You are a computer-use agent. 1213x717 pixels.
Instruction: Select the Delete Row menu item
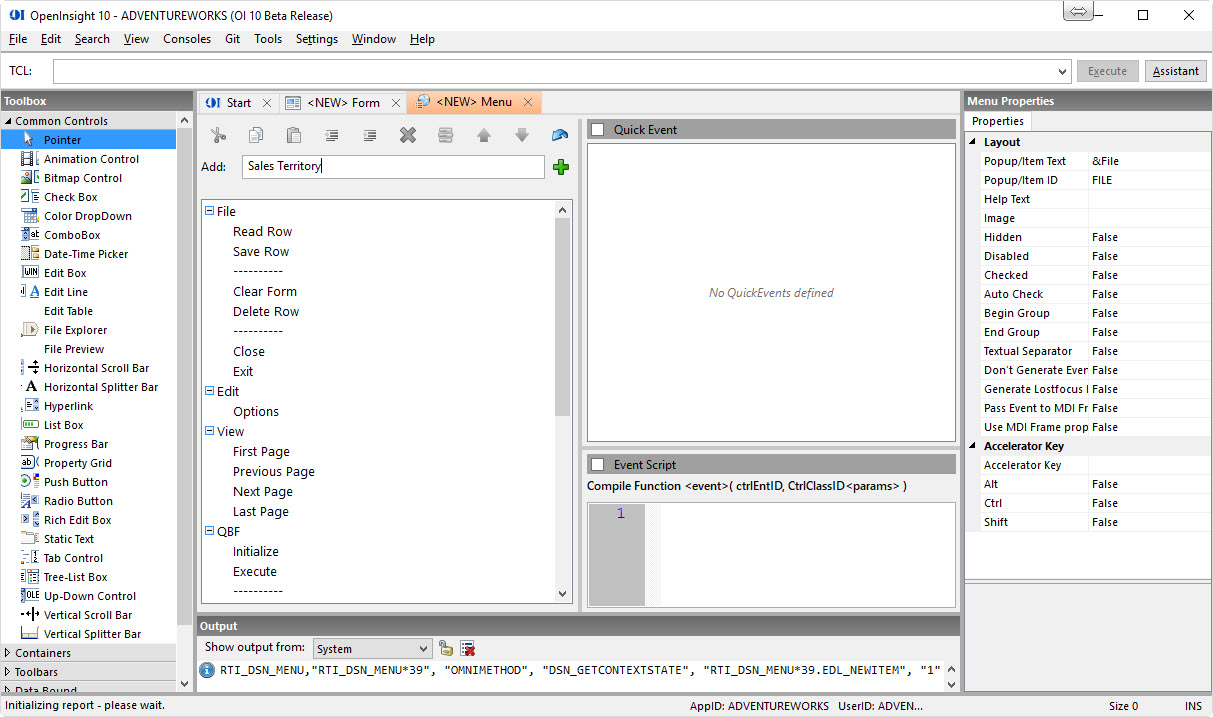[266, 311]
